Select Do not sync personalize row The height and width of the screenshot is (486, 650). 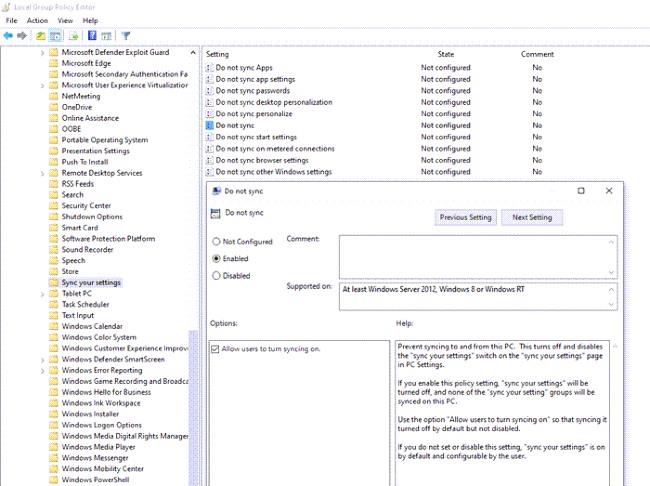pos(254,114)
